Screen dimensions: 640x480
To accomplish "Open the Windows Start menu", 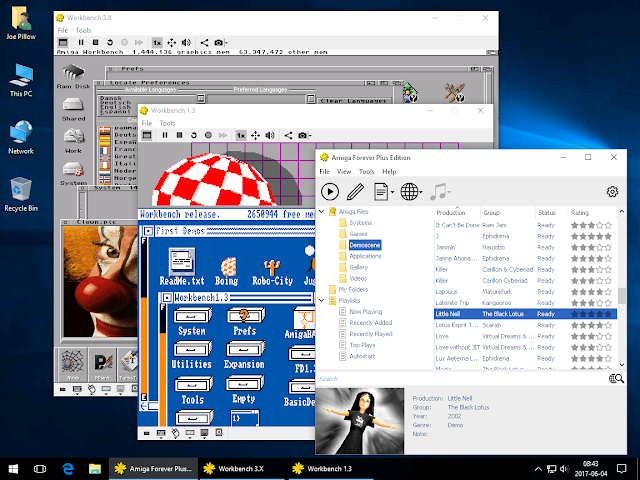I will pos(13,468).
